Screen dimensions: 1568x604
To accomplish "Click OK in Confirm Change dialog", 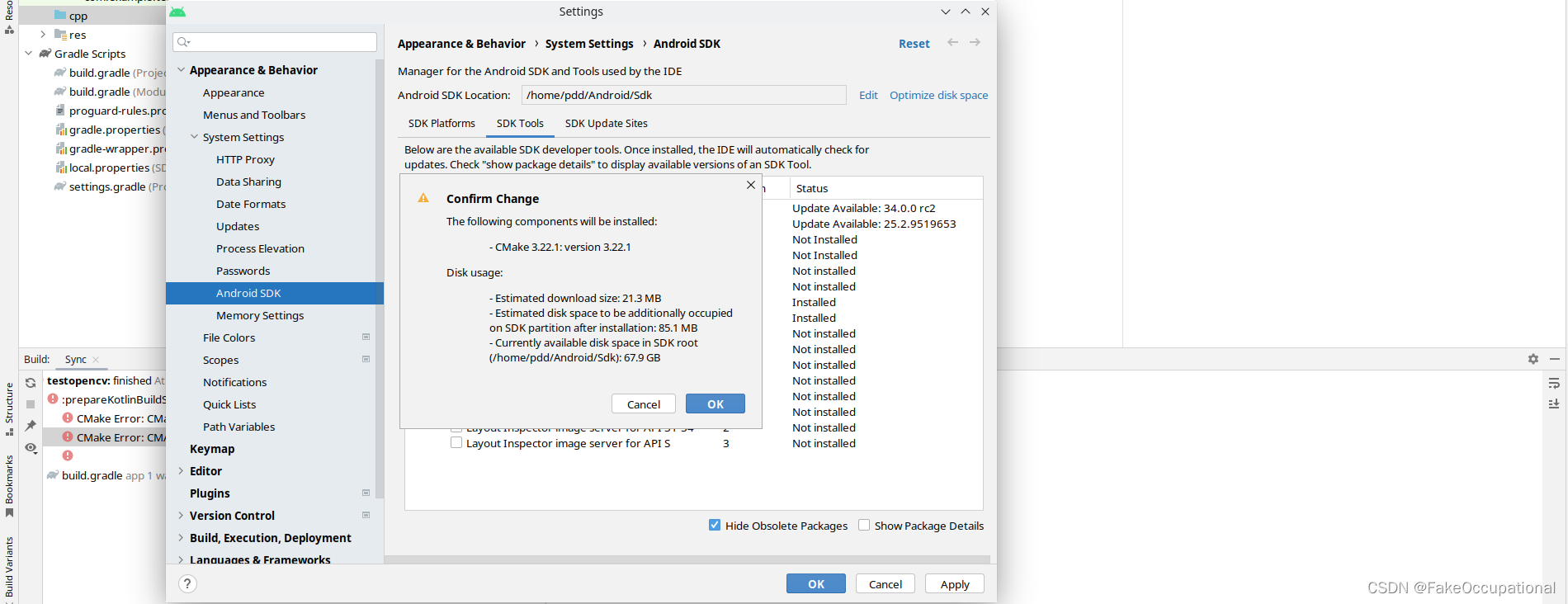I will pyautogui.click(x=716, y=403).
